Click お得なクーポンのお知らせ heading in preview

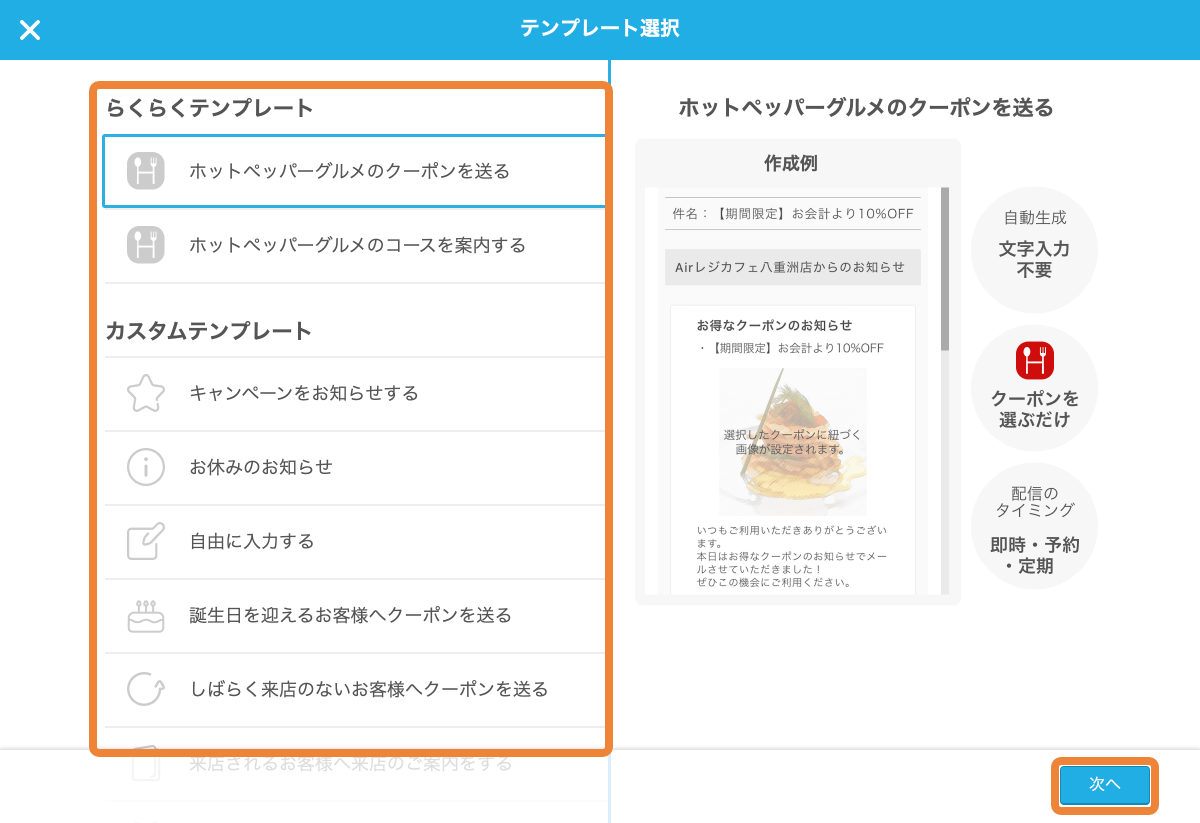click(775, 325)
